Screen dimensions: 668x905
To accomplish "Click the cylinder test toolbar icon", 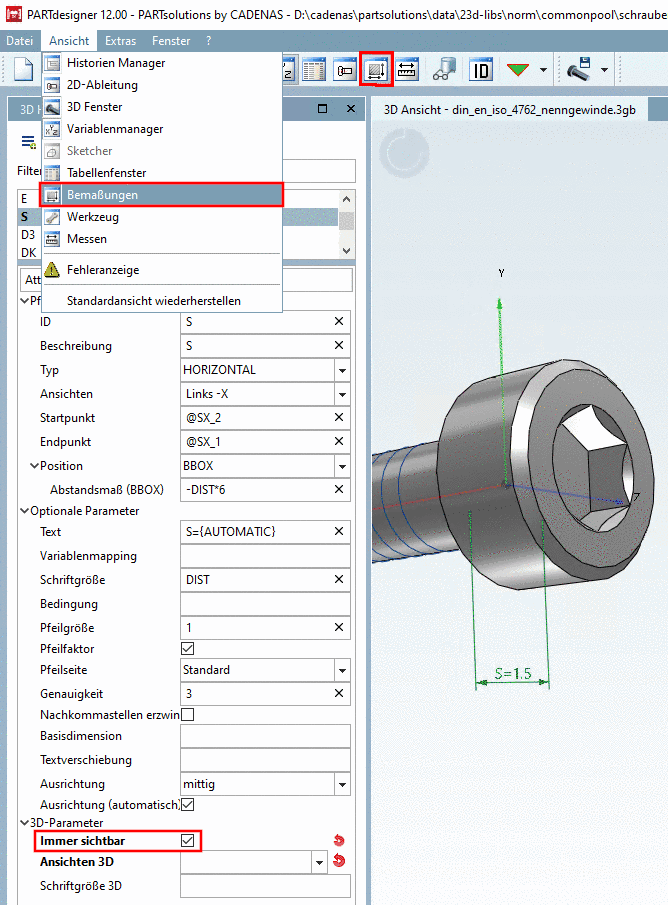I will pos(445,70).
